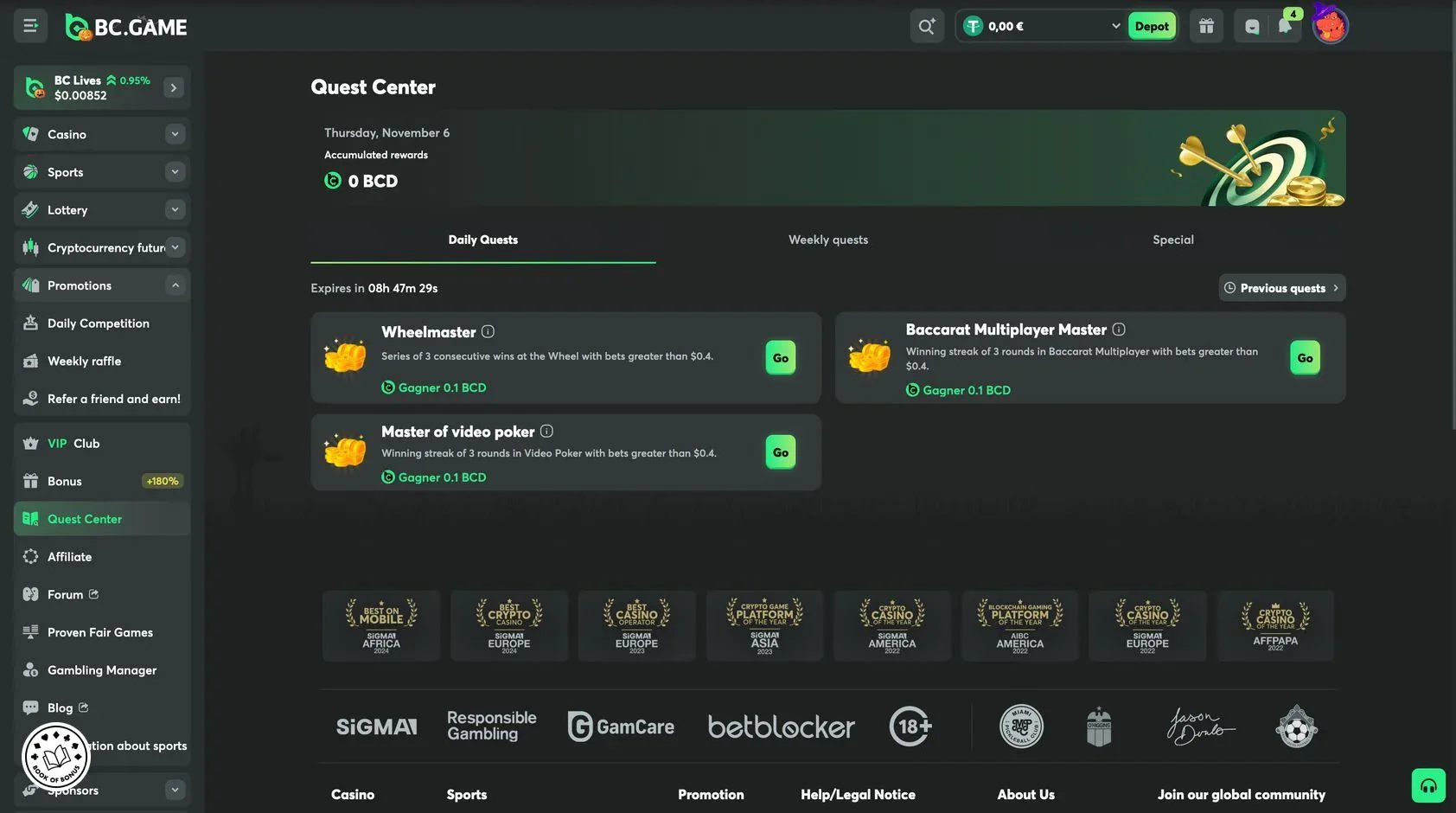The height and width of the screenshot is (813, 1456).
Task: Click Go on Master of video poker
Action: click(781, 452)
